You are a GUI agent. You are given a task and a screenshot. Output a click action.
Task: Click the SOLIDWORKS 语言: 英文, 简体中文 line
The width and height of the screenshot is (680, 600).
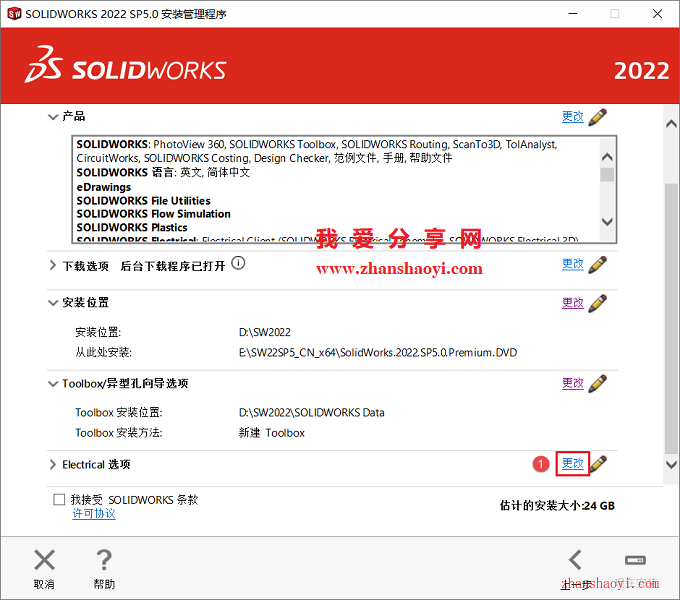[x=163, y=173]
